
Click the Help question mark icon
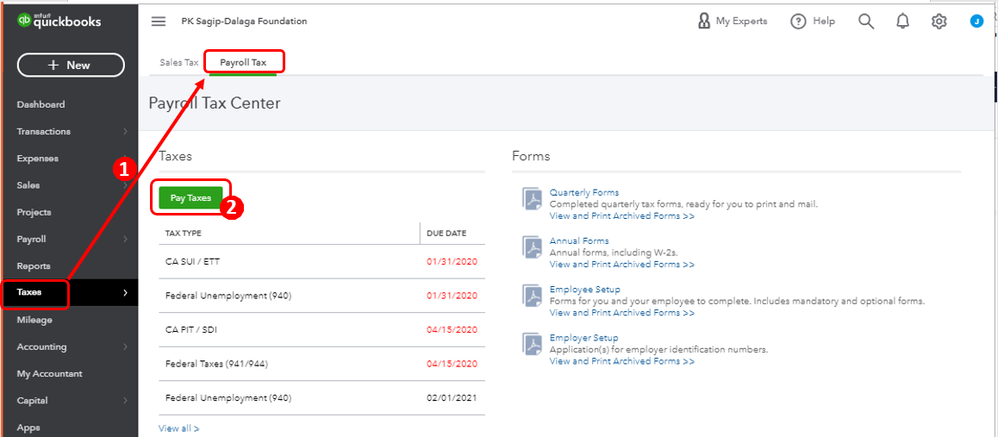(x=798, y=21)
